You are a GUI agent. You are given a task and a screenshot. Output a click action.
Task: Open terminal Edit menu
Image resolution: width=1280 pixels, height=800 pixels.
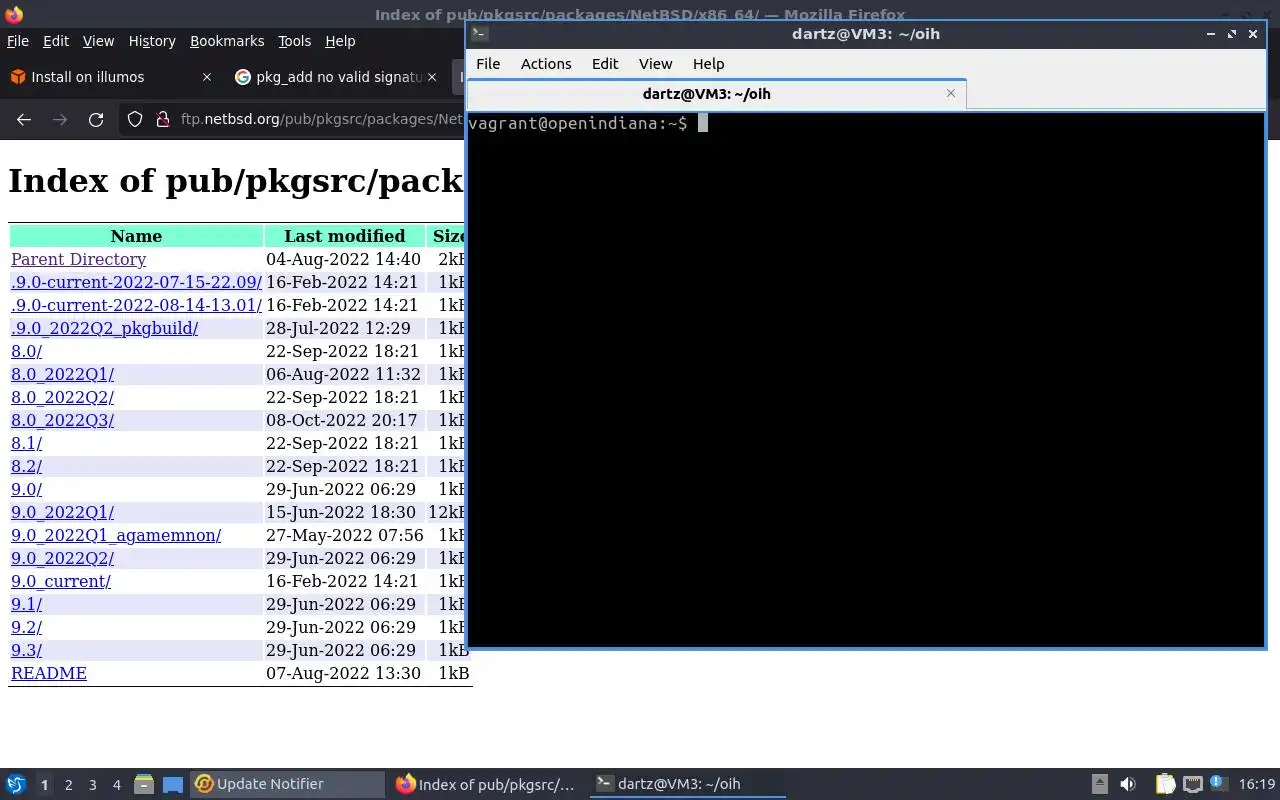(605, 63)
